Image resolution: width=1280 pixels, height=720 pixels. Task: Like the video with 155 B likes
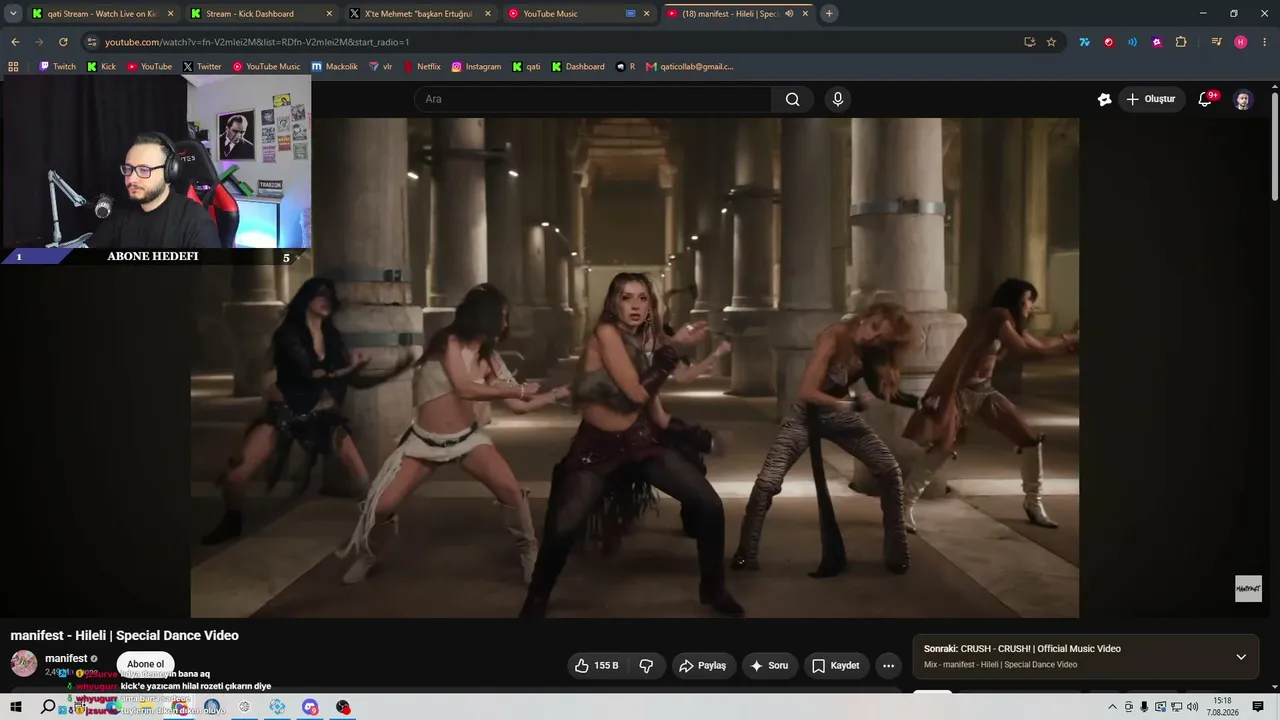597,666
